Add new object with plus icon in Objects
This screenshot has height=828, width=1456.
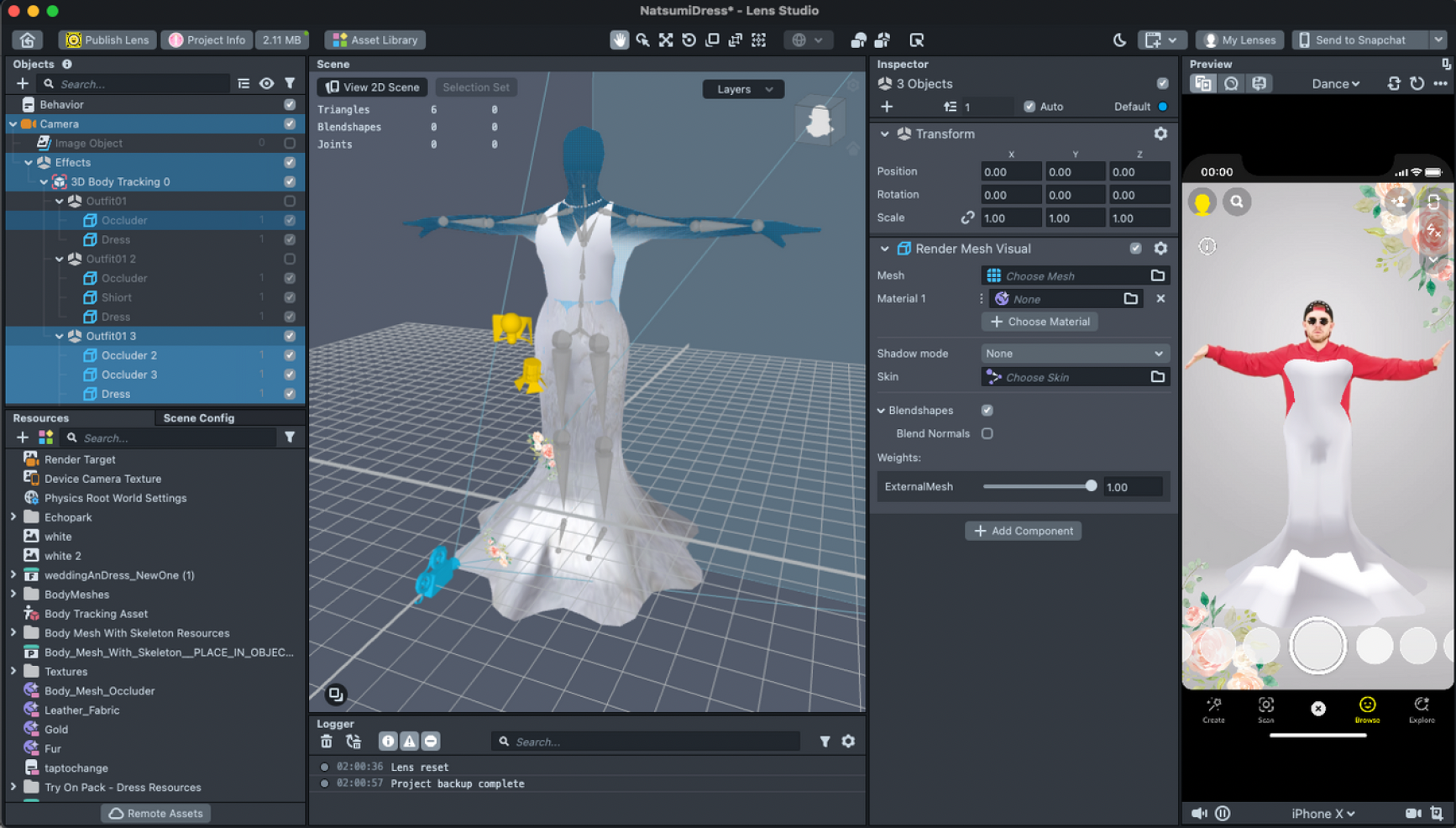pos(23,83)
